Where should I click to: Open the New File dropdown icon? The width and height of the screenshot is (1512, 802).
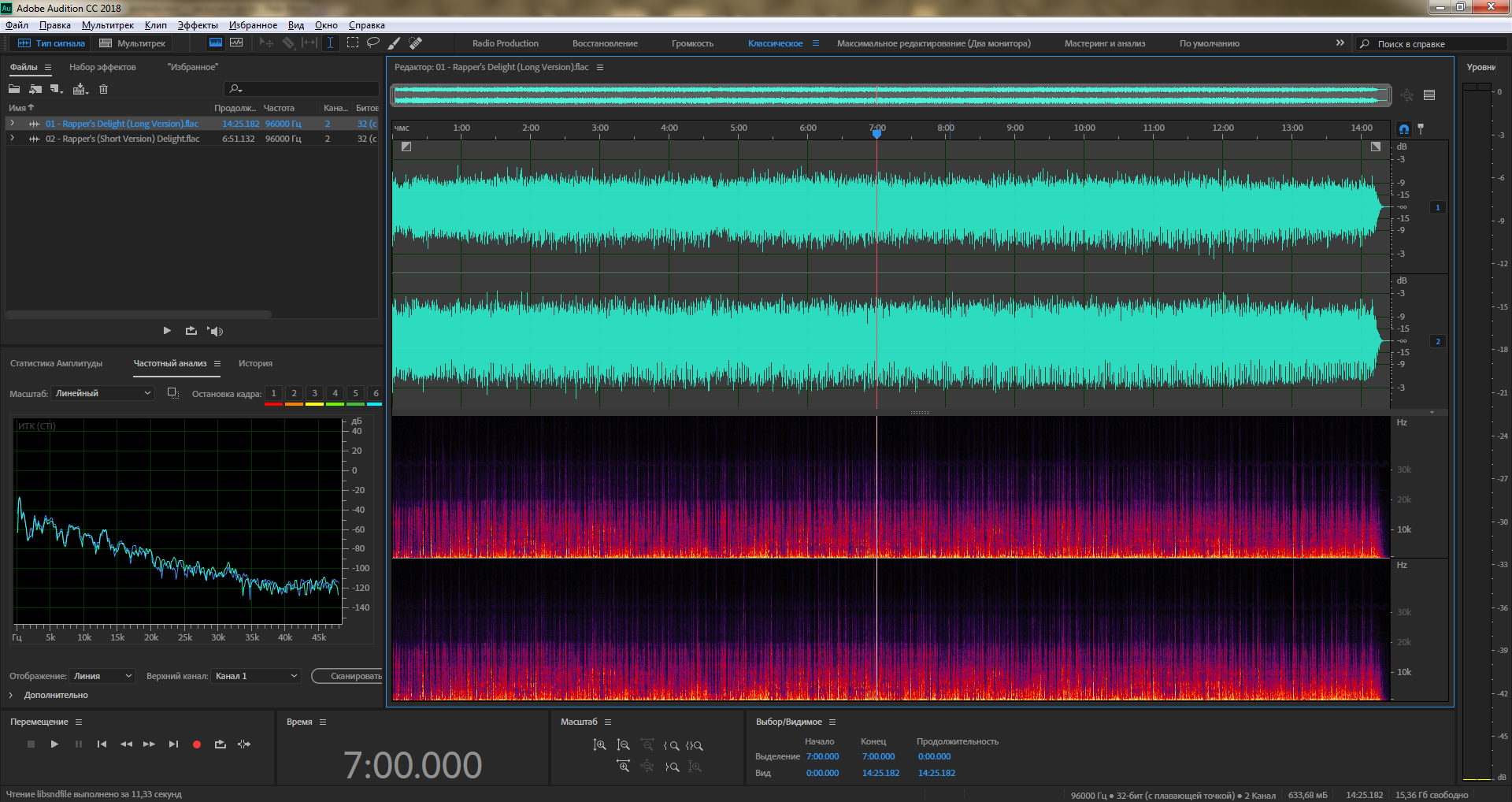click(57, 89)
